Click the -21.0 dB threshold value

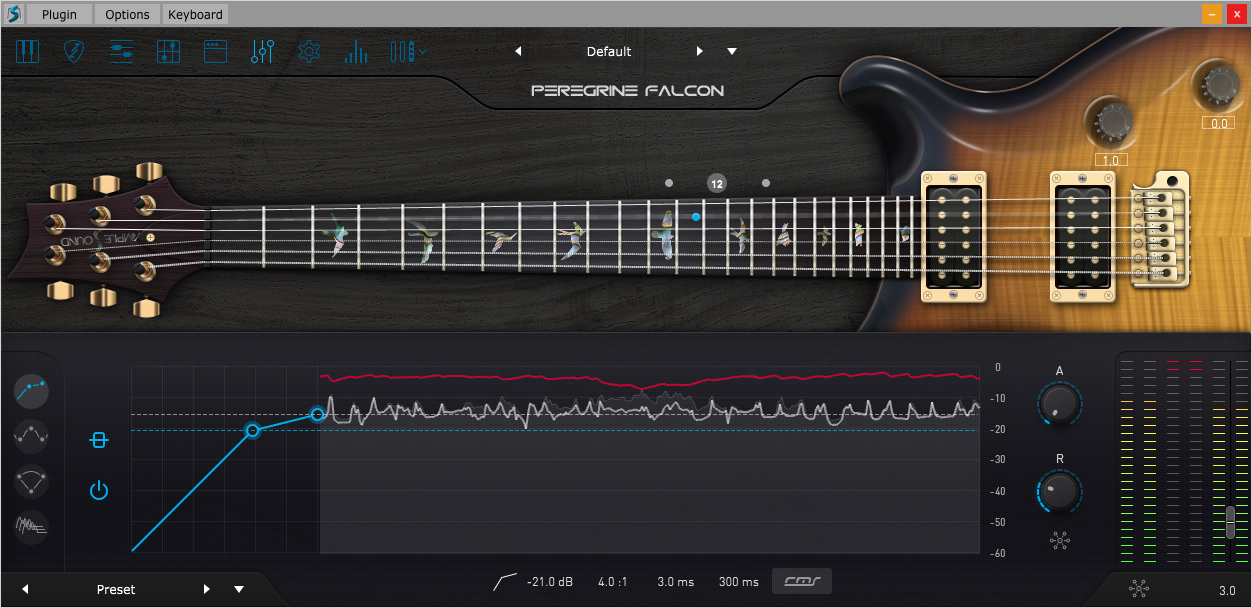click(x=550, y=581)
